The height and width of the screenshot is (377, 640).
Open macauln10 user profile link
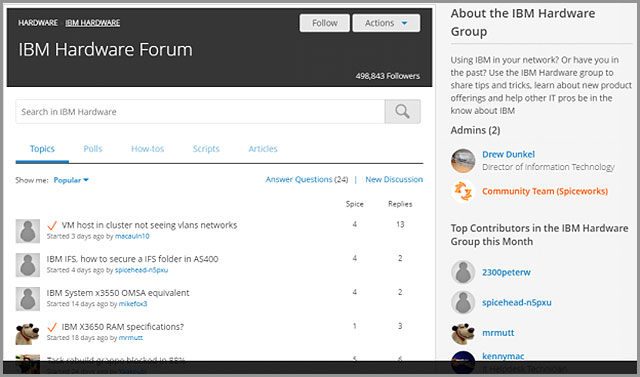[x=132, y=236]
